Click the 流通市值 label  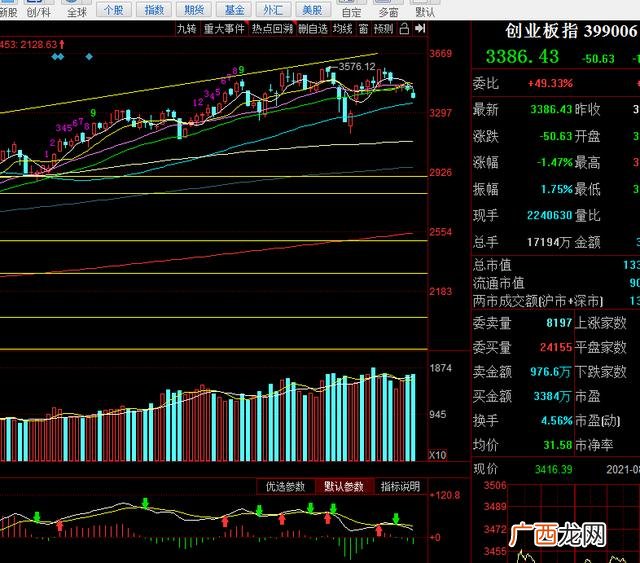(499, 283)
